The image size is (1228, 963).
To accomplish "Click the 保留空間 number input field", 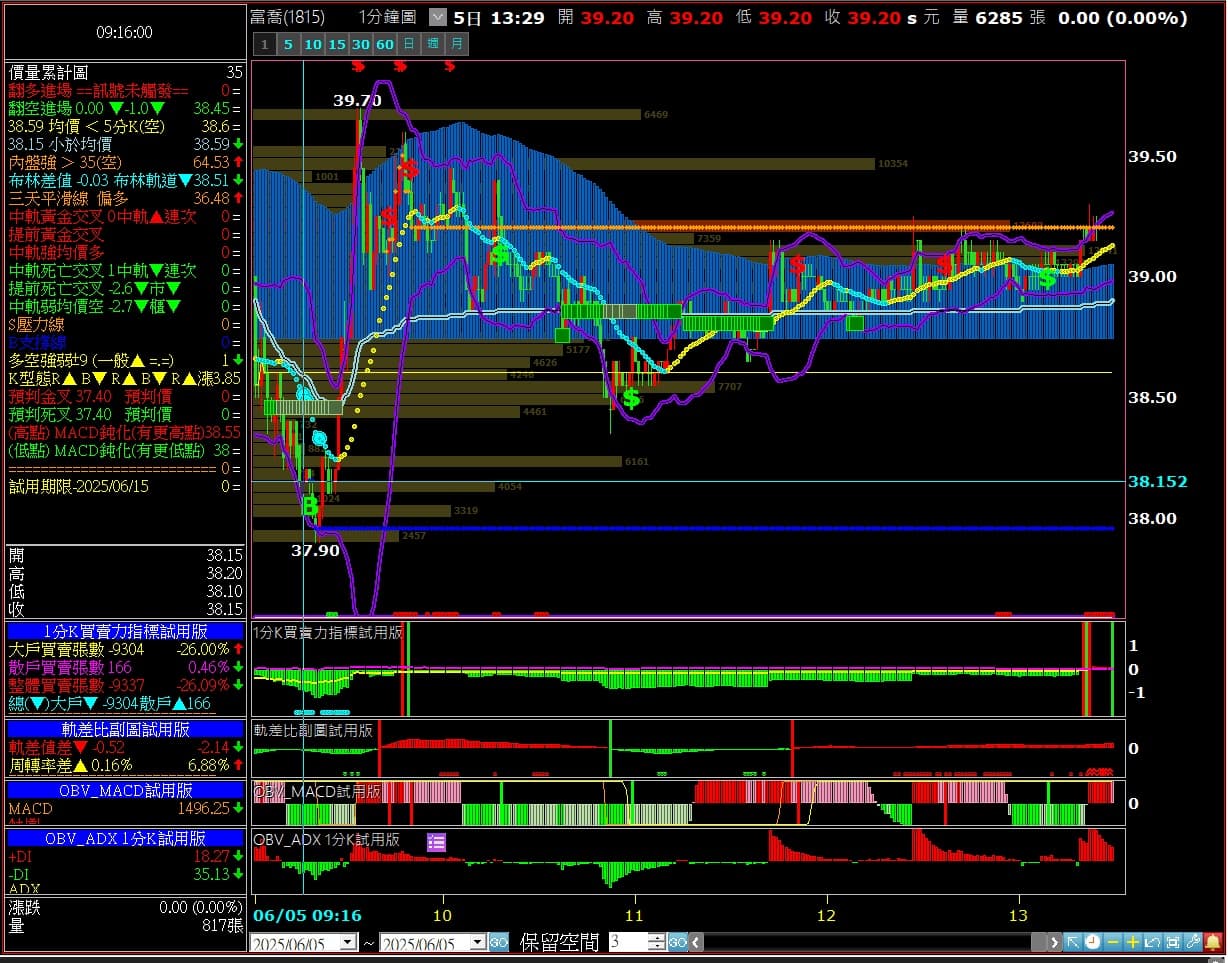I will coord(627,942).
